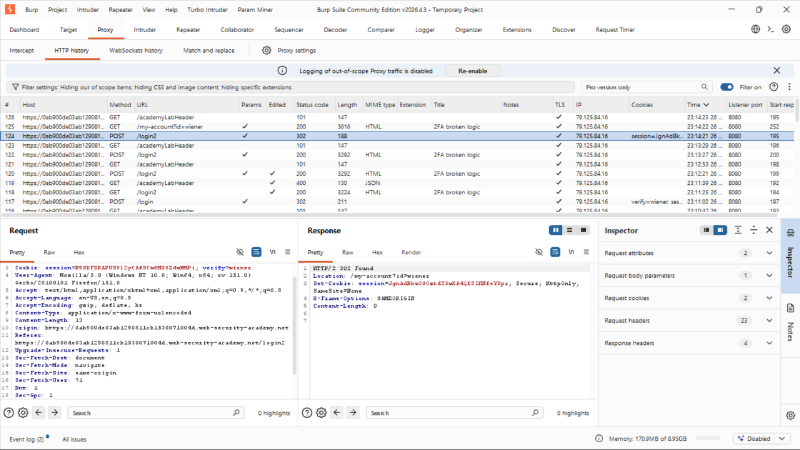Click the Request search input field
This screenshot has width=800, height=450.
(x=156, y=412)
